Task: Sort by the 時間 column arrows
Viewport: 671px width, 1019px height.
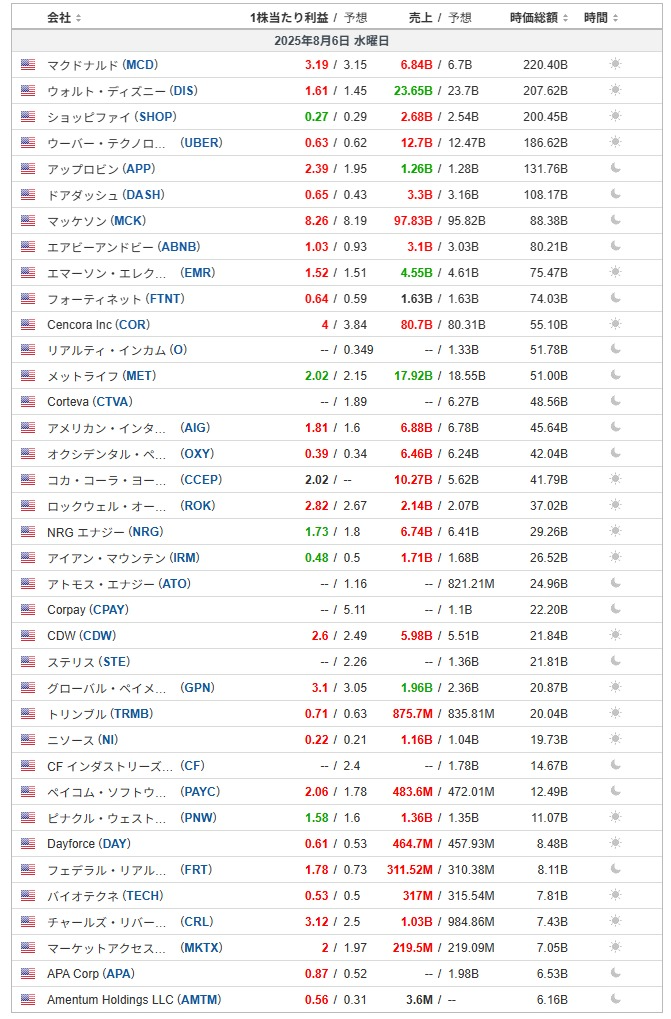Action: coord(615,18)
